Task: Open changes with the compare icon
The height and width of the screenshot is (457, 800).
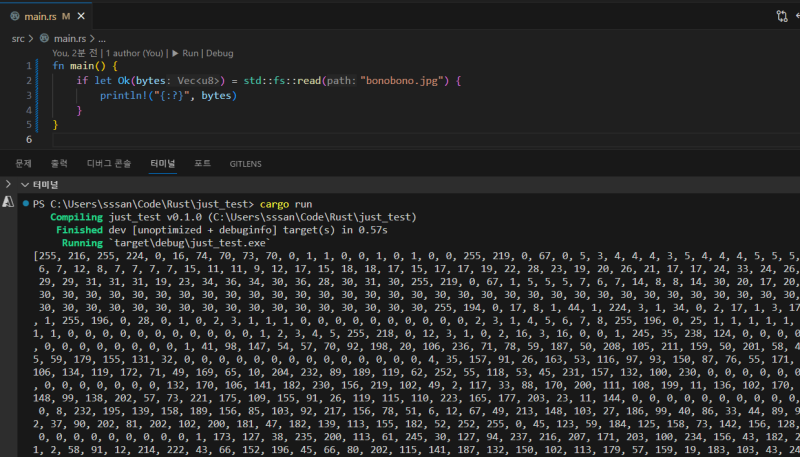Action: tap(782, 16)
